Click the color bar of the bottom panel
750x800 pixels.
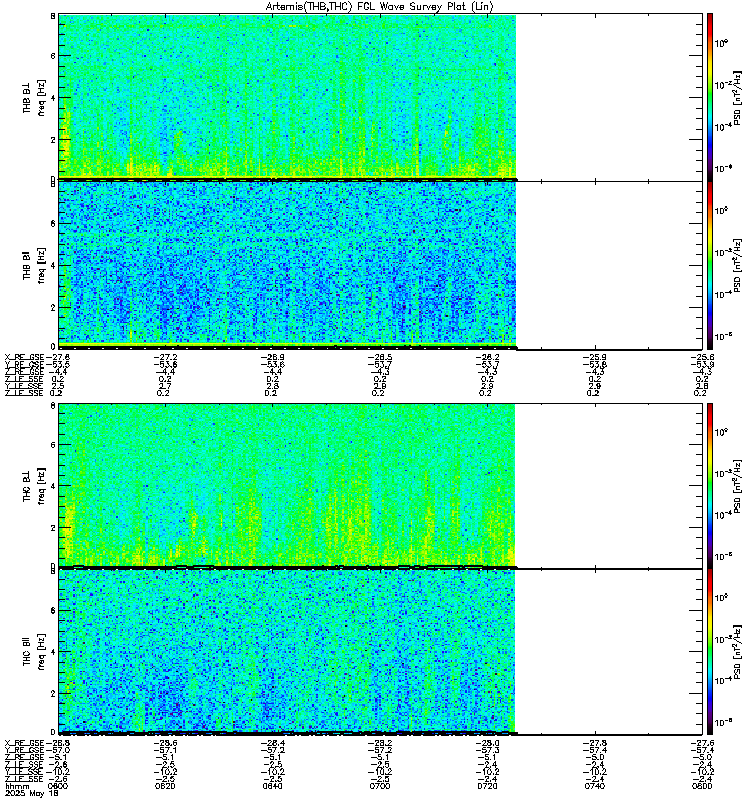709,652
